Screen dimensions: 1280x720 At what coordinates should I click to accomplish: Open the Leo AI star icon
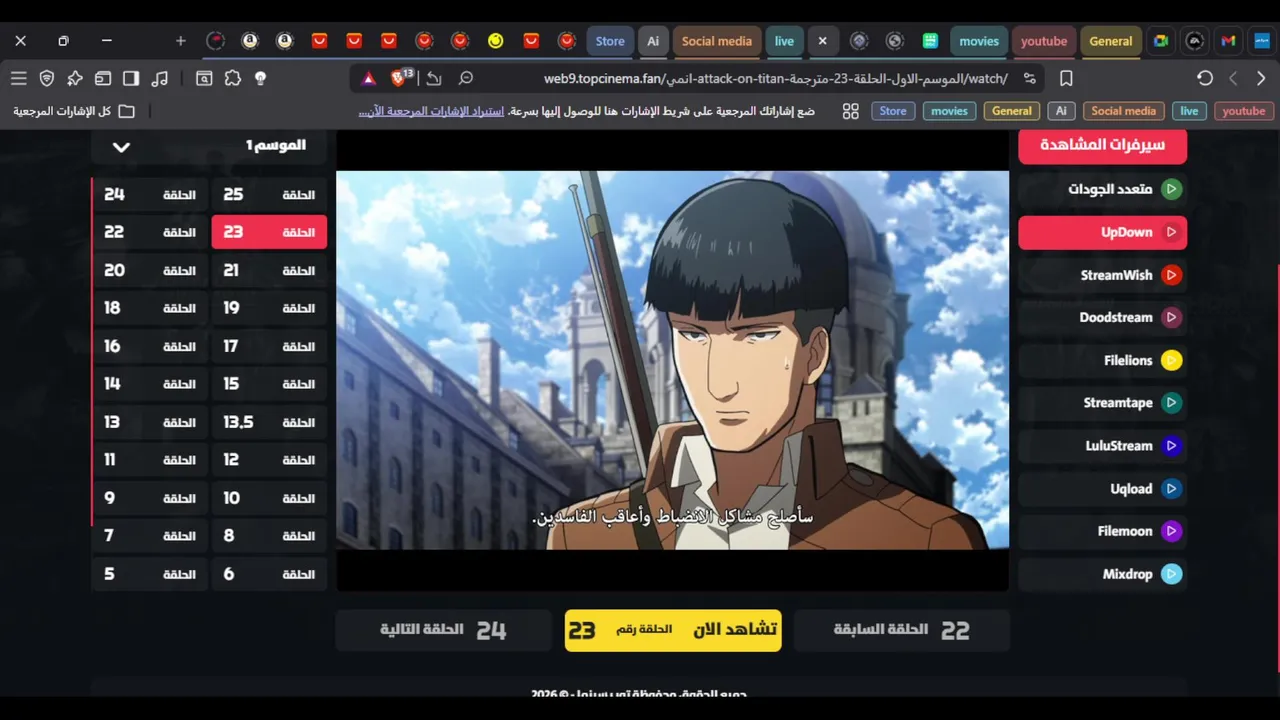tap(75, 78)
